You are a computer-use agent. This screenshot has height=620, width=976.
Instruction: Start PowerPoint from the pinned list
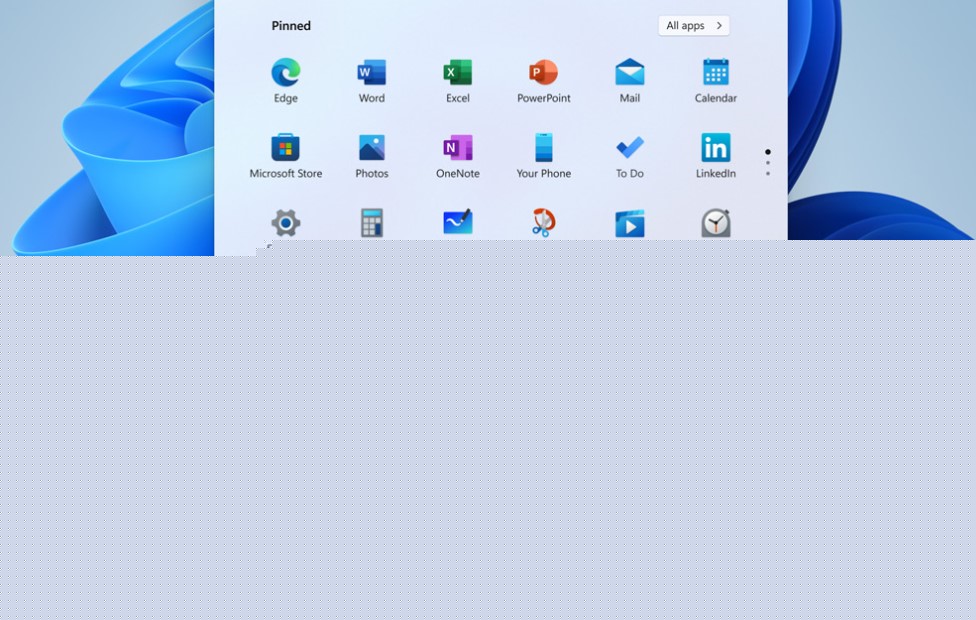[543, 73]
